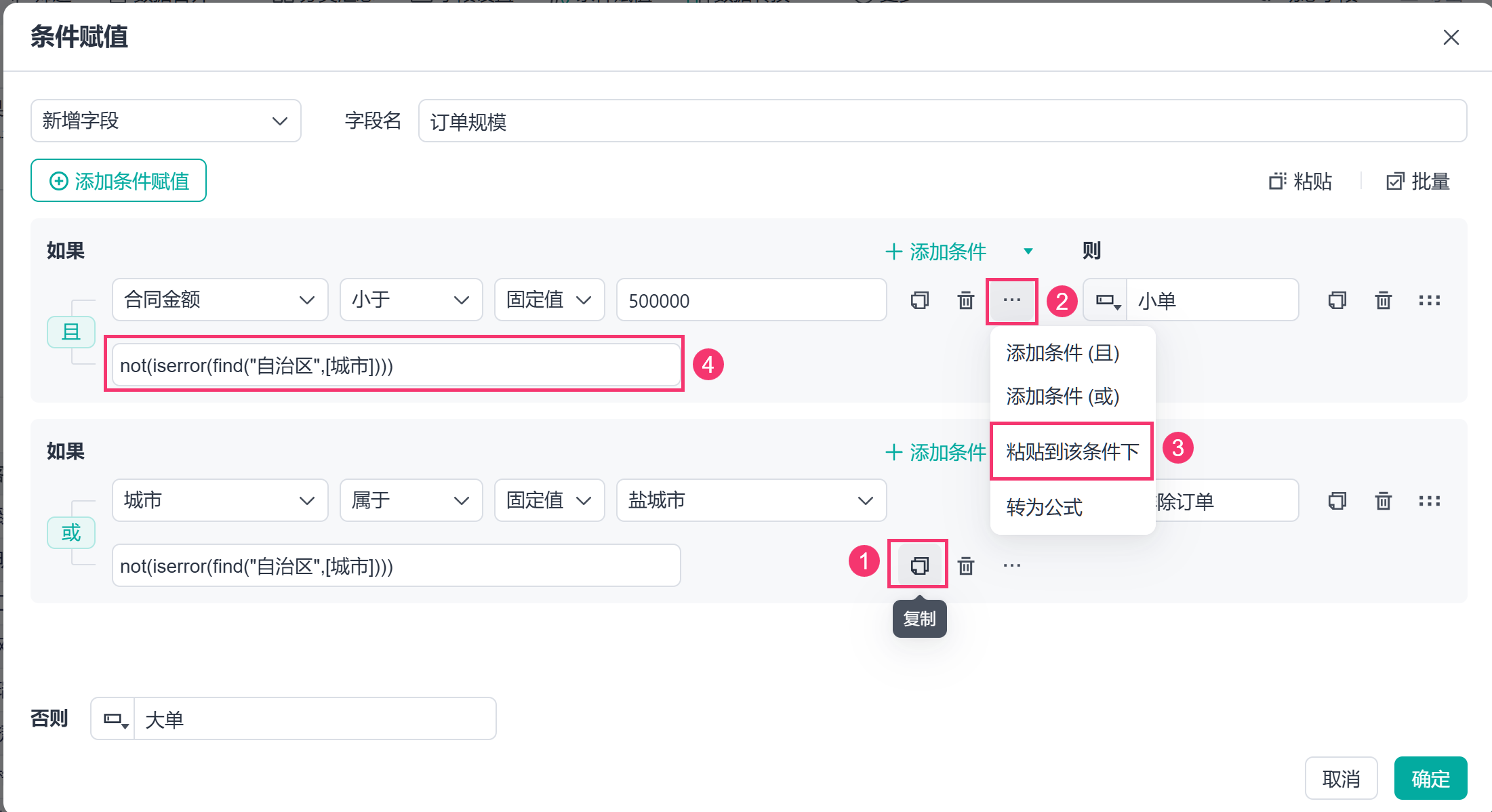Open more options for 合同金额 condition
Viewport: 1492px width, 812px height.
1011,300
